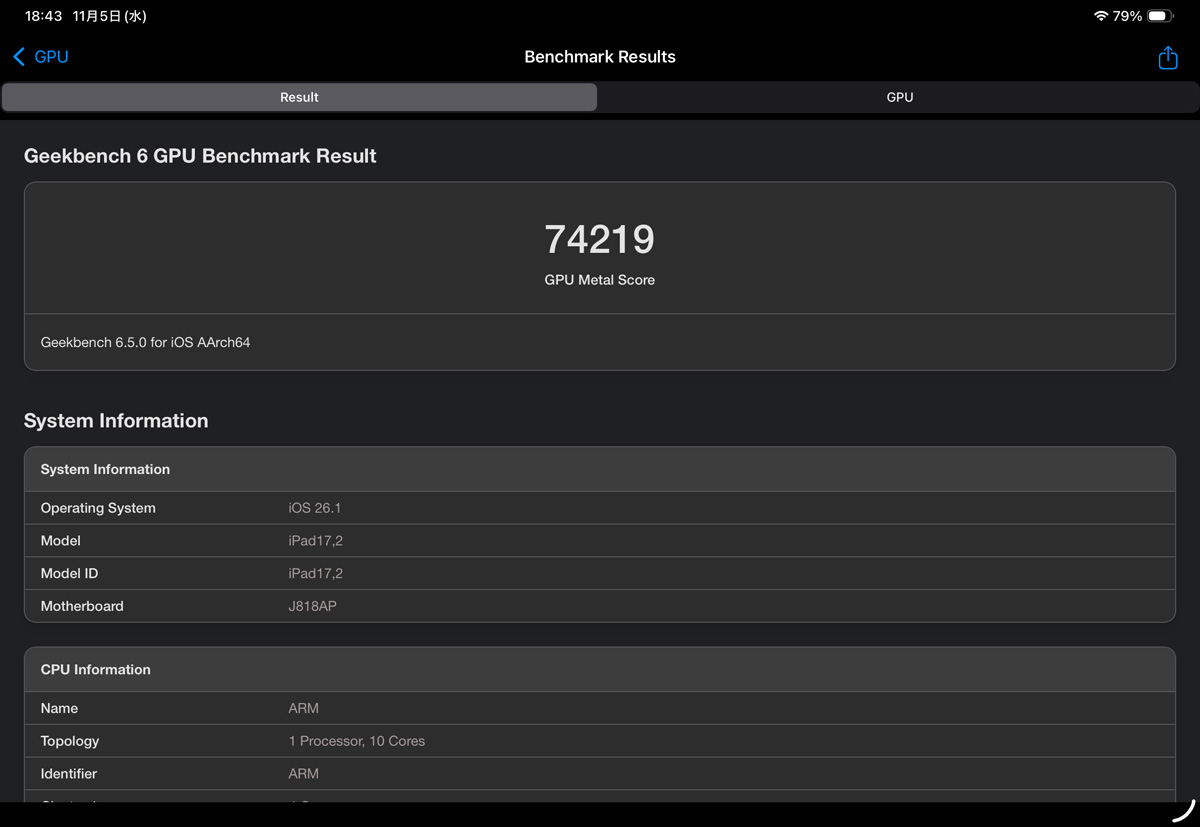Screen dimensions: 1200x827
Task: Tap the CPU Identifier row
Action: (x=599, y=774)
